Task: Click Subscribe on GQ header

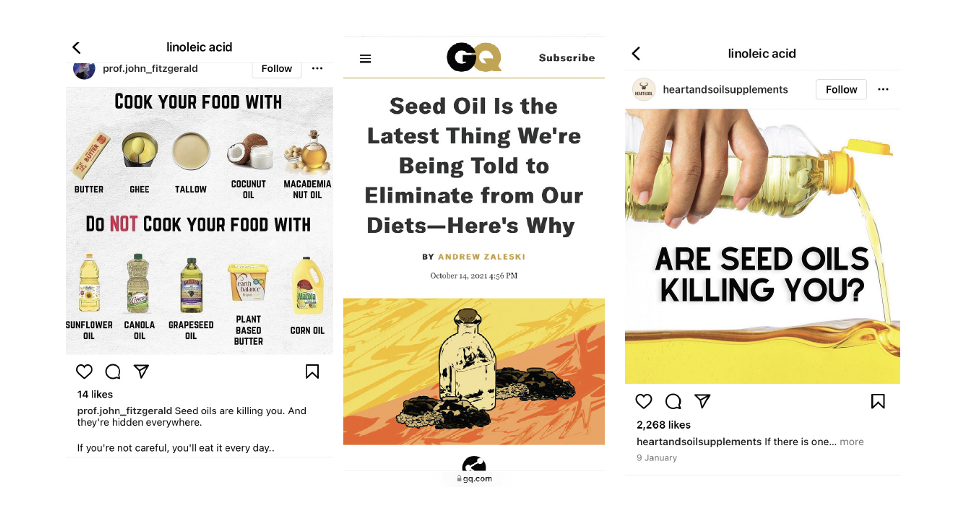Action: [x=567, y=58]
